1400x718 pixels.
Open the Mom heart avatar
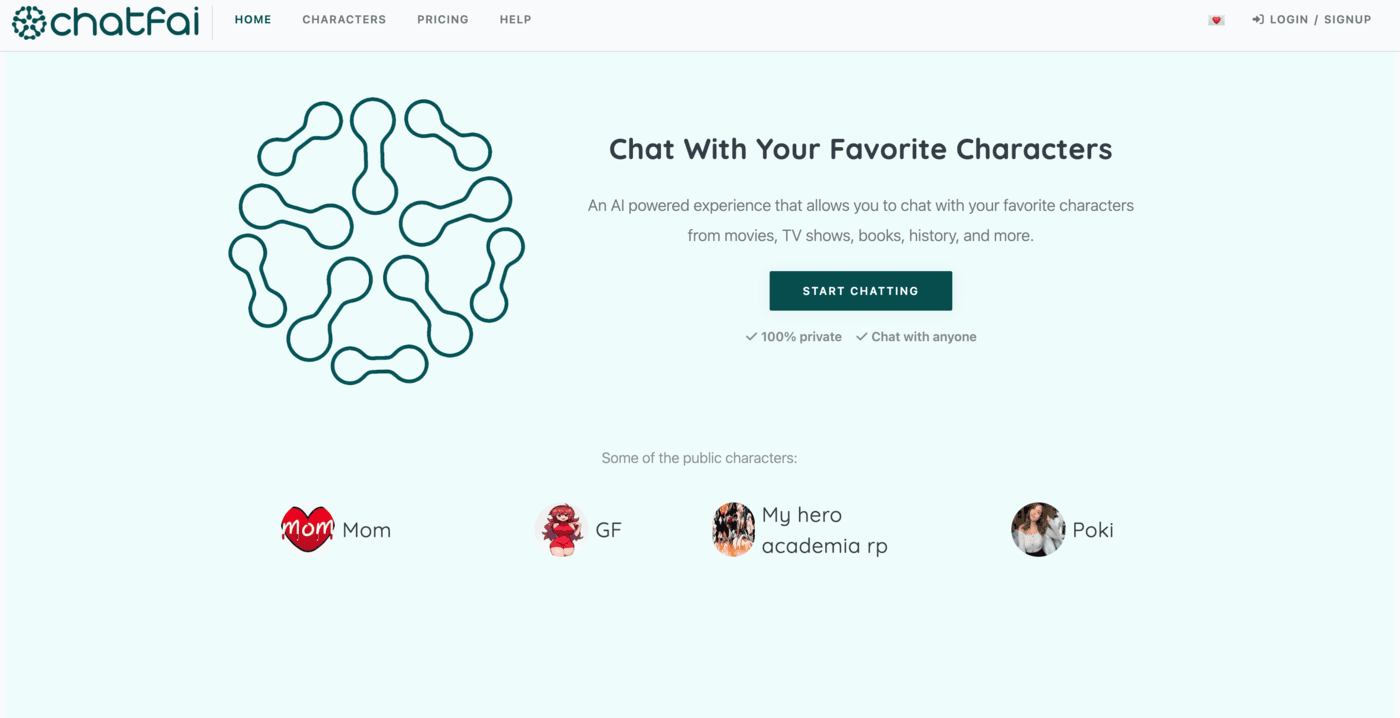(307, 529)
